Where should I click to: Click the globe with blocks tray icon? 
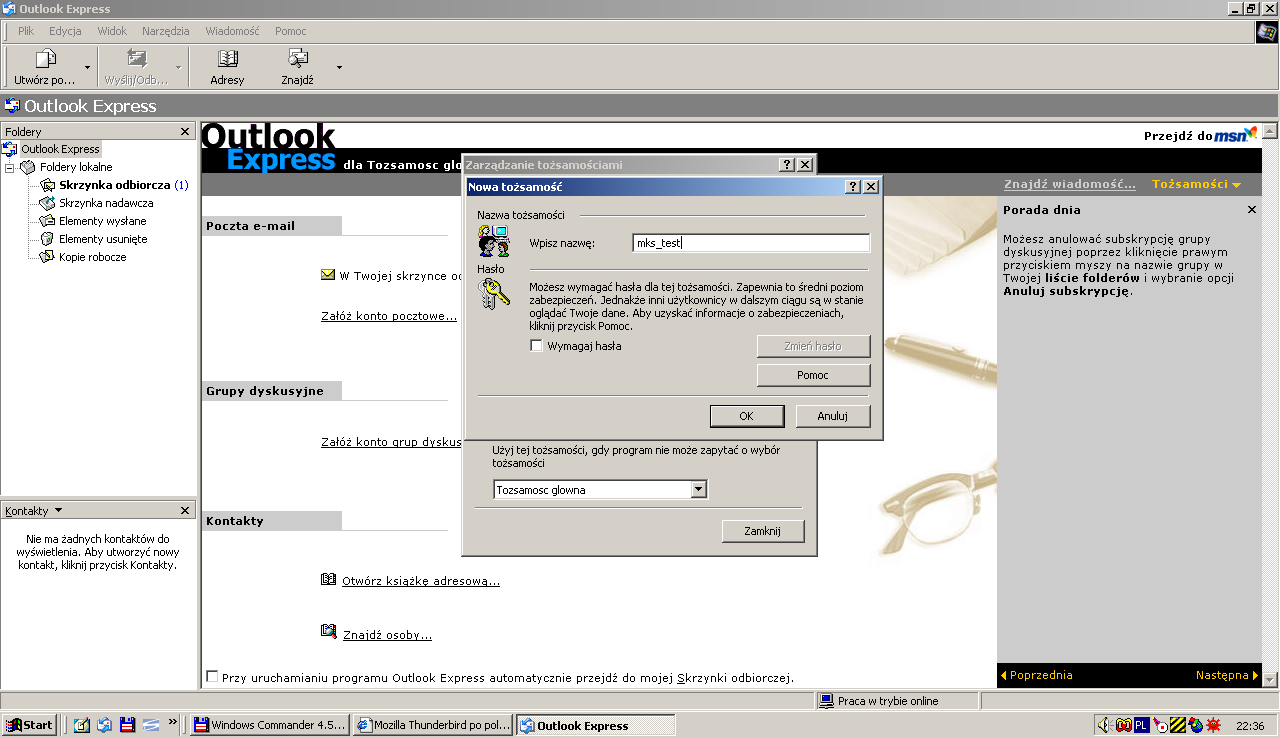click(1196, 725)
